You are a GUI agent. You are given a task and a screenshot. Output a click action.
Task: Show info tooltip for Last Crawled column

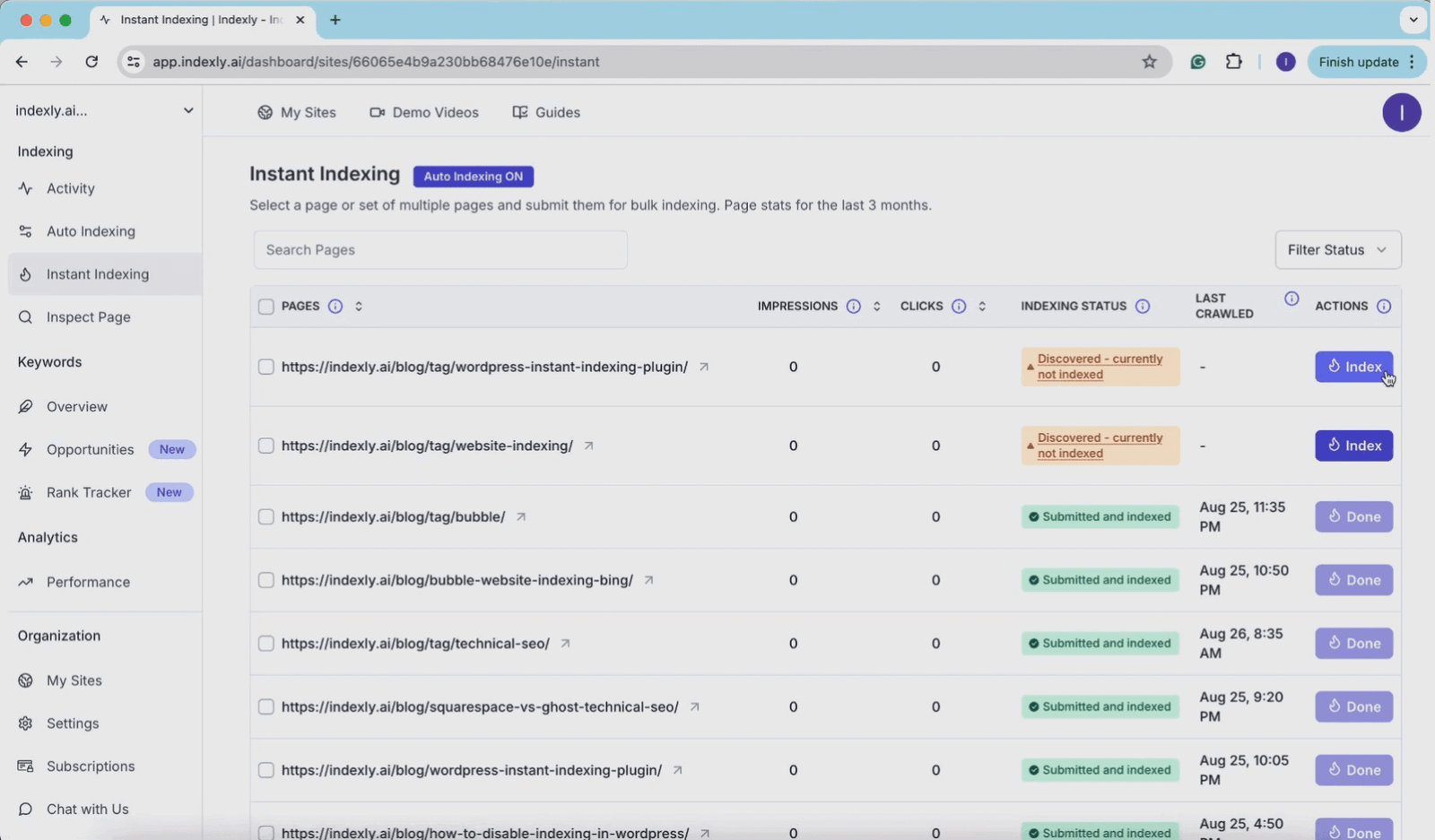pos(1291,299)
